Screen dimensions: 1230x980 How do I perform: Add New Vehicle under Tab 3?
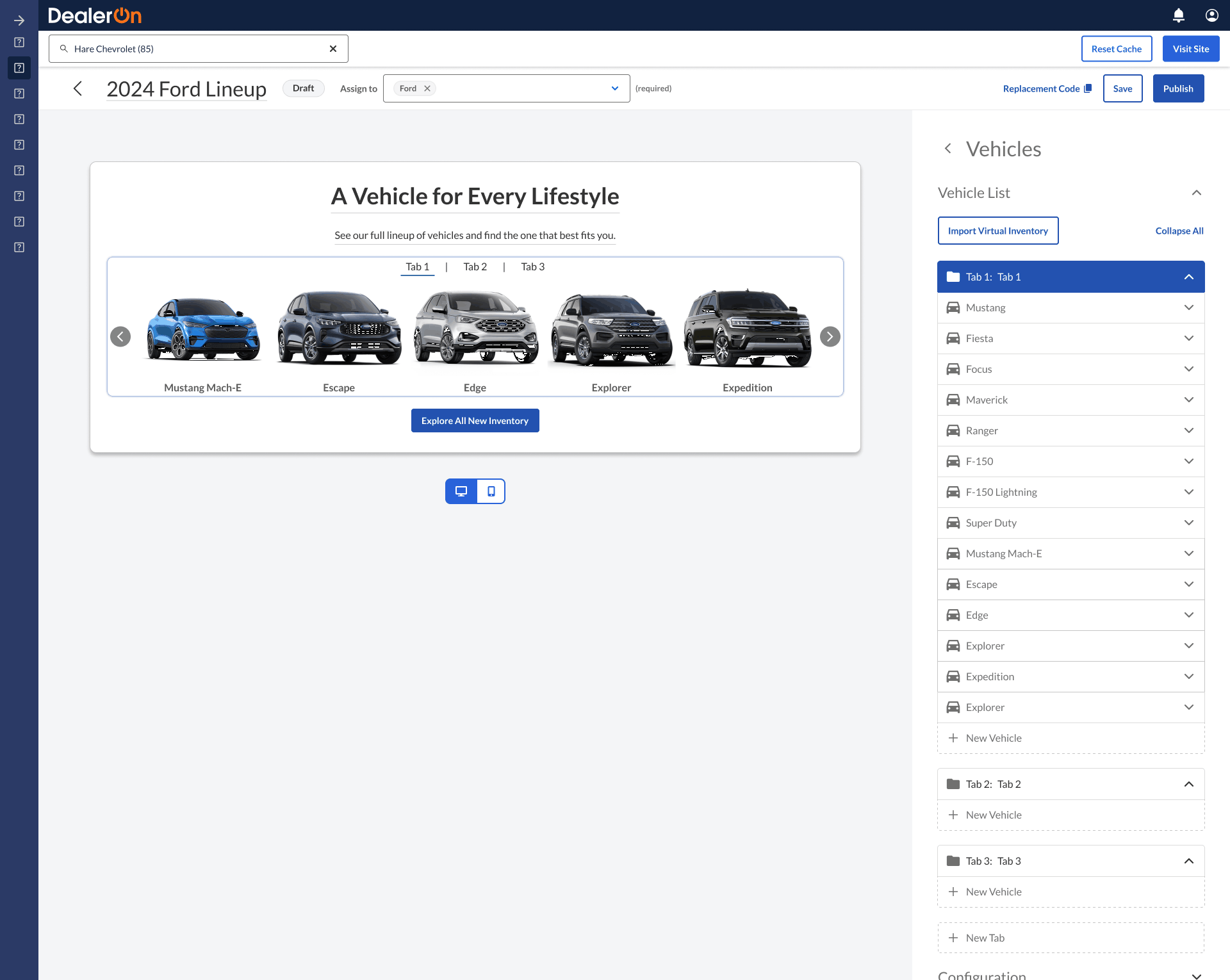1071,892
